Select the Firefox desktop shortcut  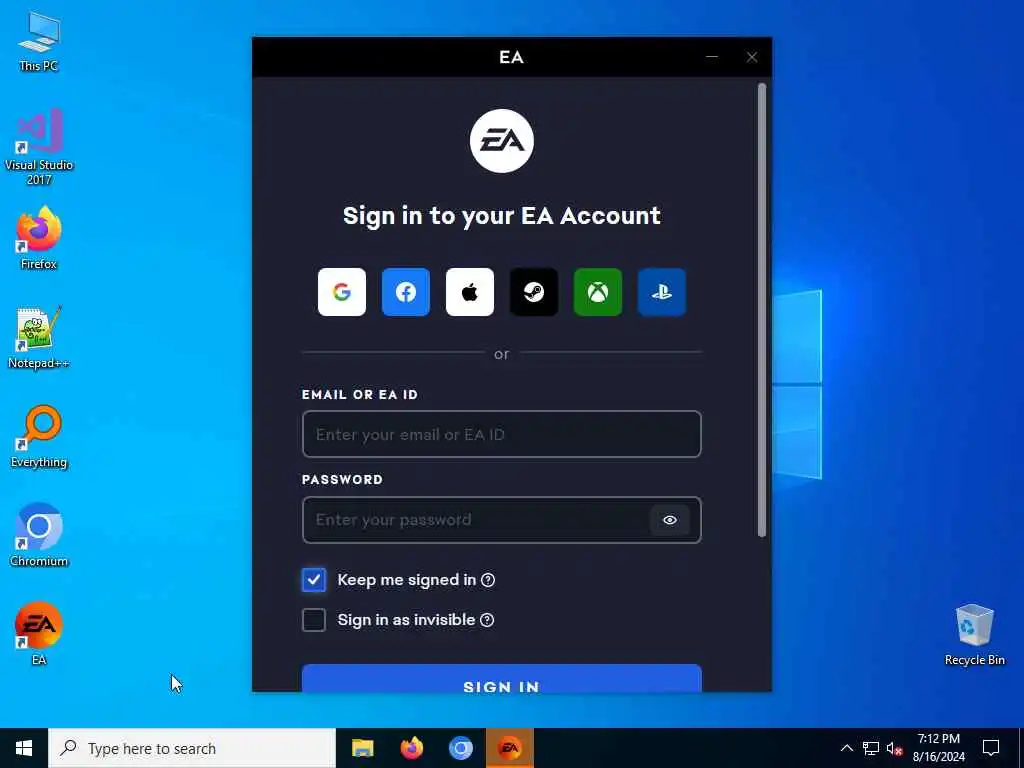39,238
